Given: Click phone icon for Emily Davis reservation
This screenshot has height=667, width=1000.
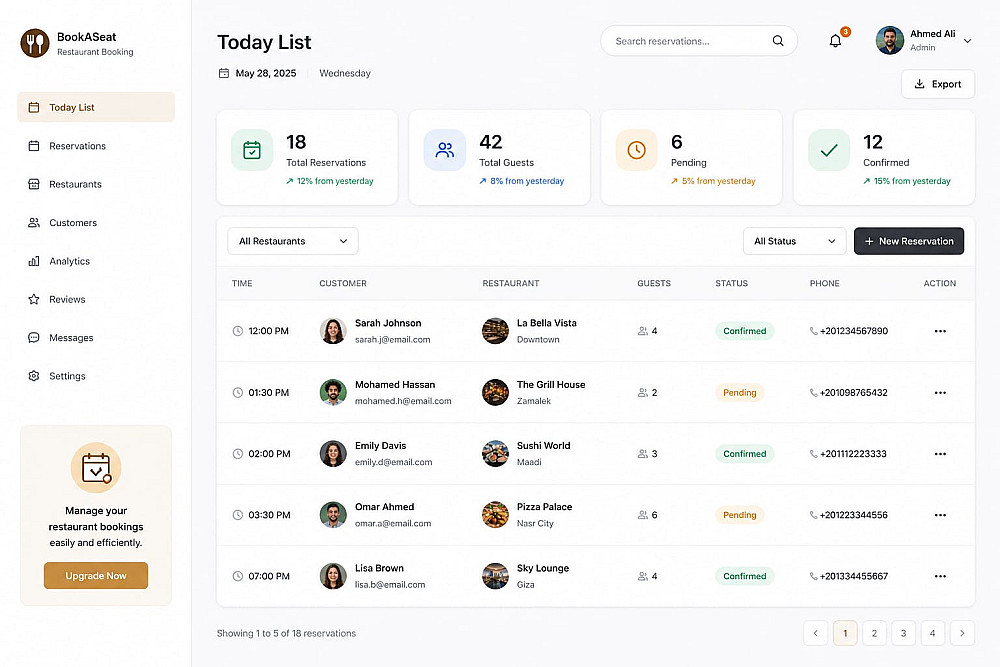Looking at the screenshot, I should (x=814, y=454).
